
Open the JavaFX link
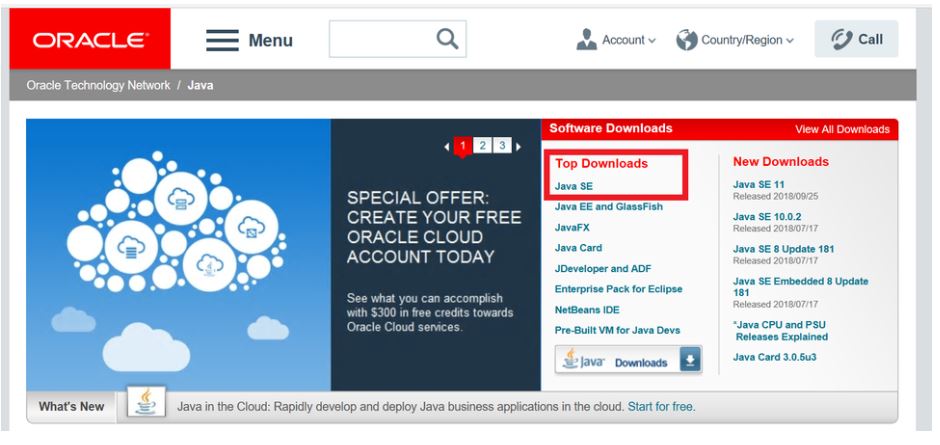(x=572, y=227)
